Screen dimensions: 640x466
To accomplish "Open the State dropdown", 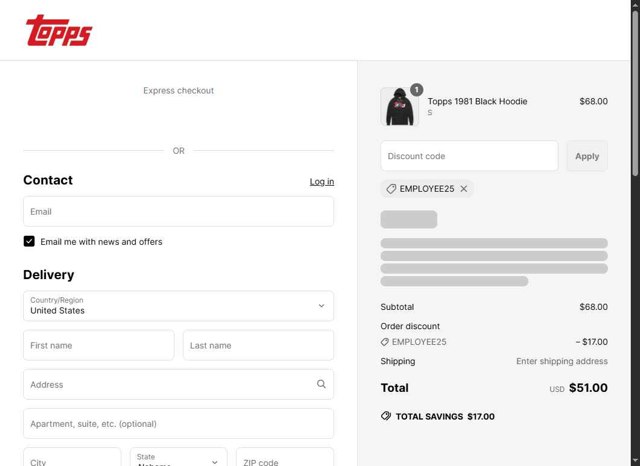I will (178, 460).
